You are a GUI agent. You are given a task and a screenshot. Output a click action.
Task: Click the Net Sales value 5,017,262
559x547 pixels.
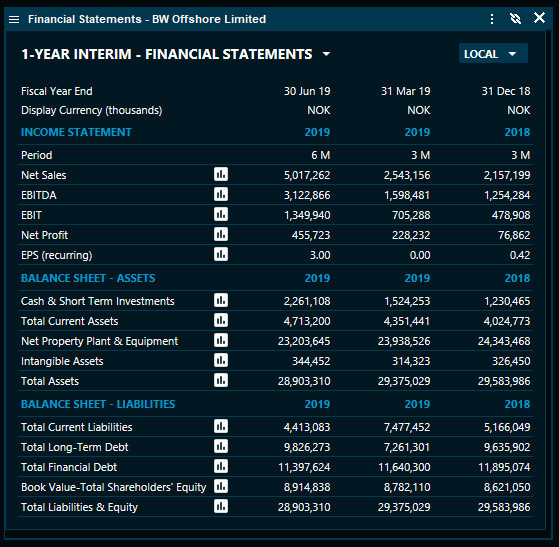(307, 175)
